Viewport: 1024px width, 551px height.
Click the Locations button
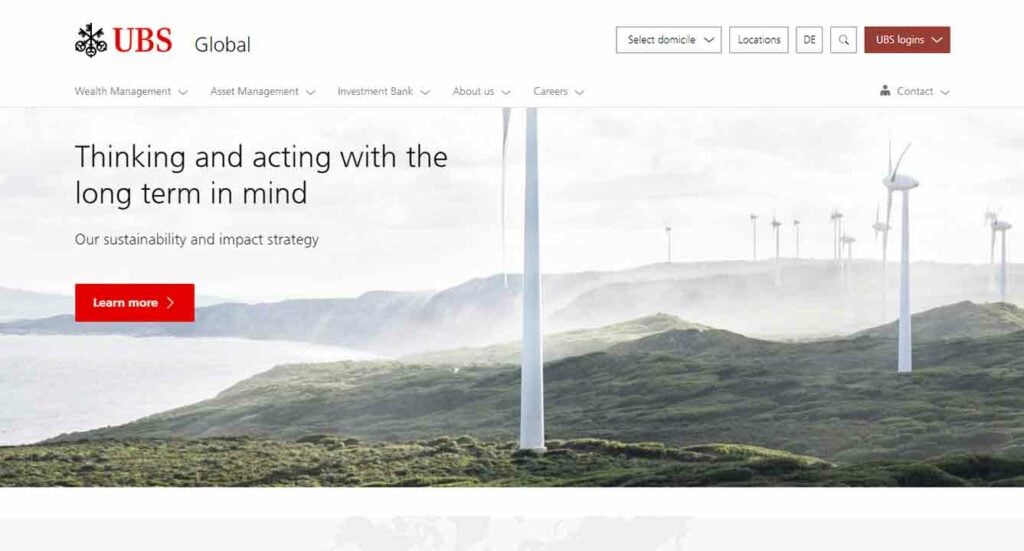[759, 40]
